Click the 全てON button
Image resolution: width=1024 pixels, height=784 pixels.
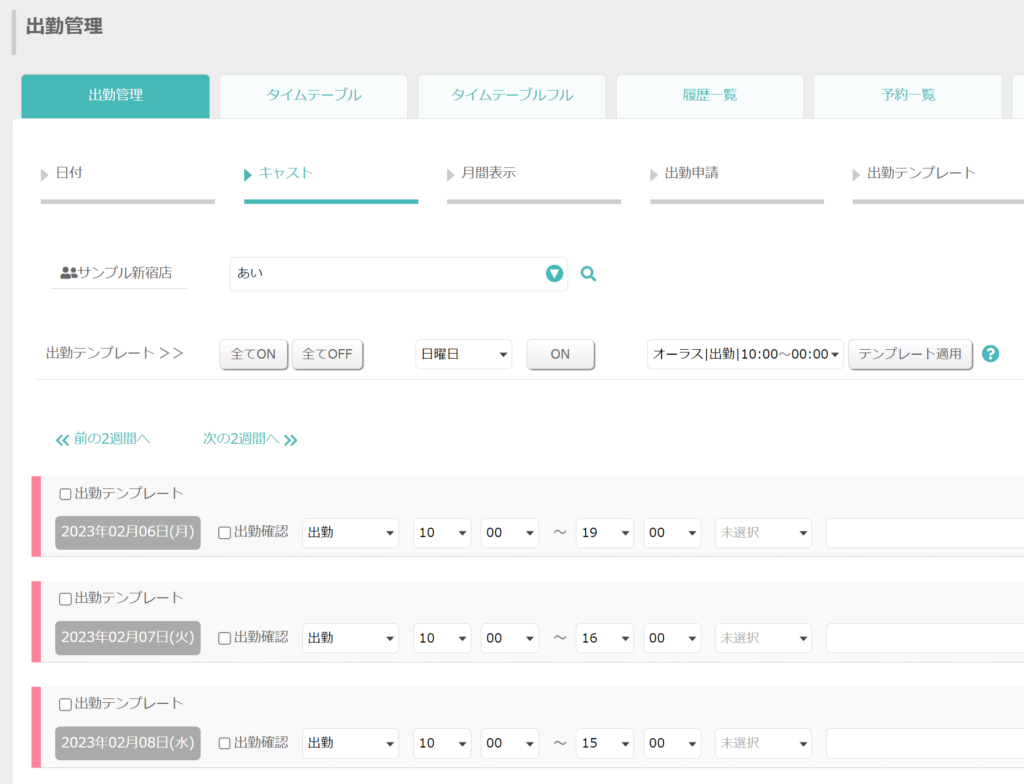click(253, 354)
